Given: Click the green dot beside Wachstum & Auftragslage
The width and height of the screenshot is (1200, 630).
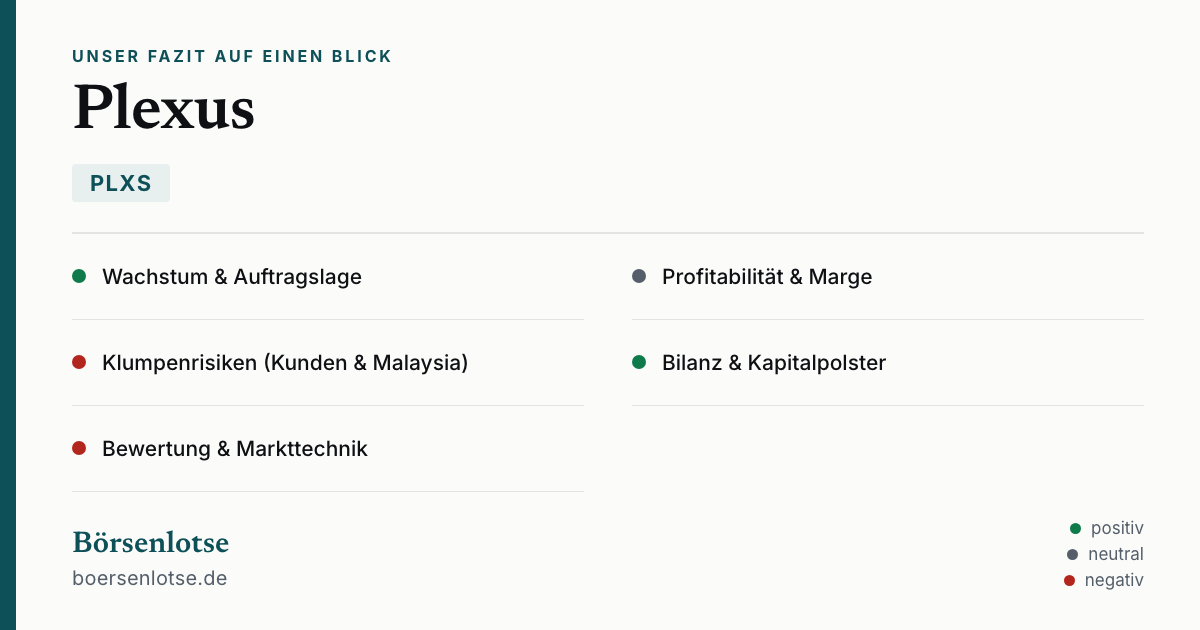Looking at the screenshot, I should (x=79, y=276).
